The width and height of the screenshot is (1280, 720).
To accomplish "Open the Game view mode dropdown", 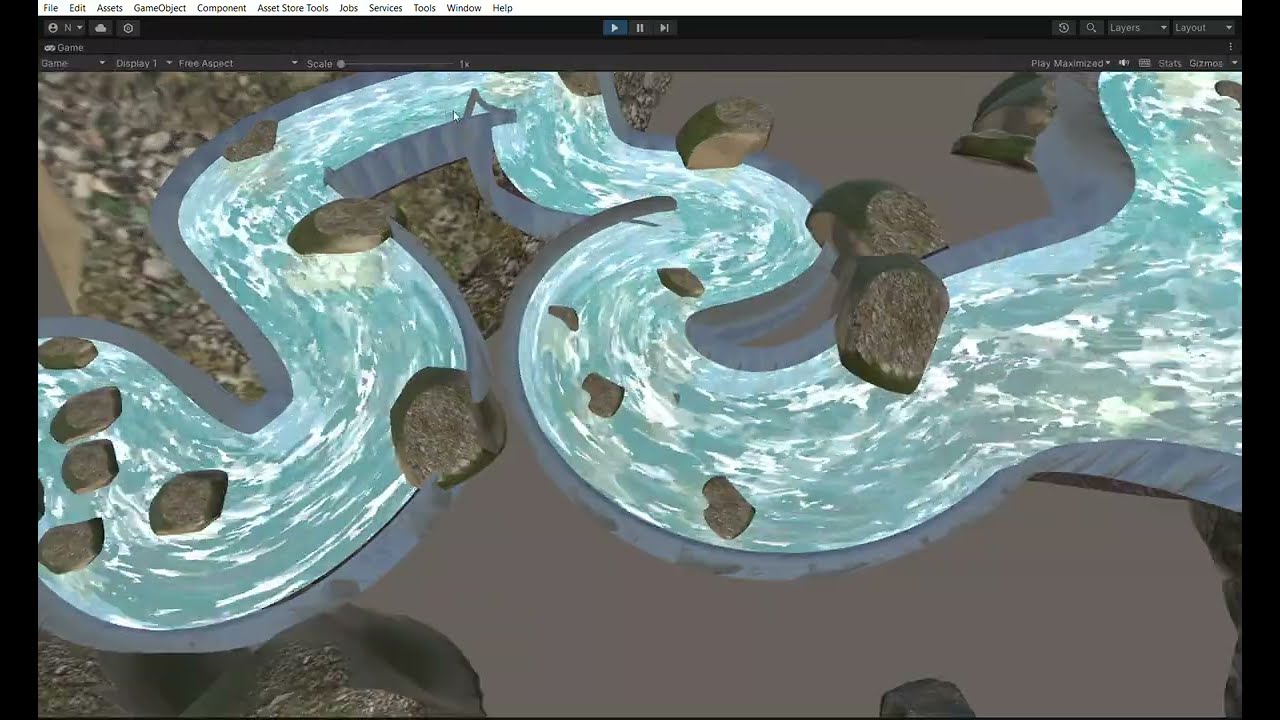I will click(x=73, y=63).
